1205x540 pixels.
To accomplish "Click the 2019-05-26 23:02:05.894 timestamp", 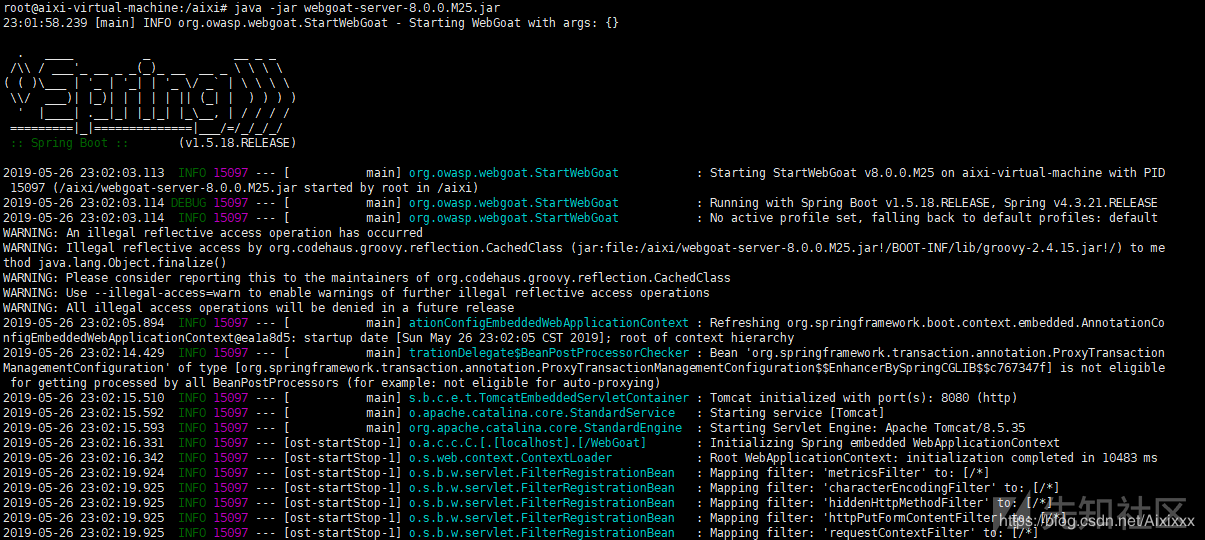I will [x=84, y=323].
